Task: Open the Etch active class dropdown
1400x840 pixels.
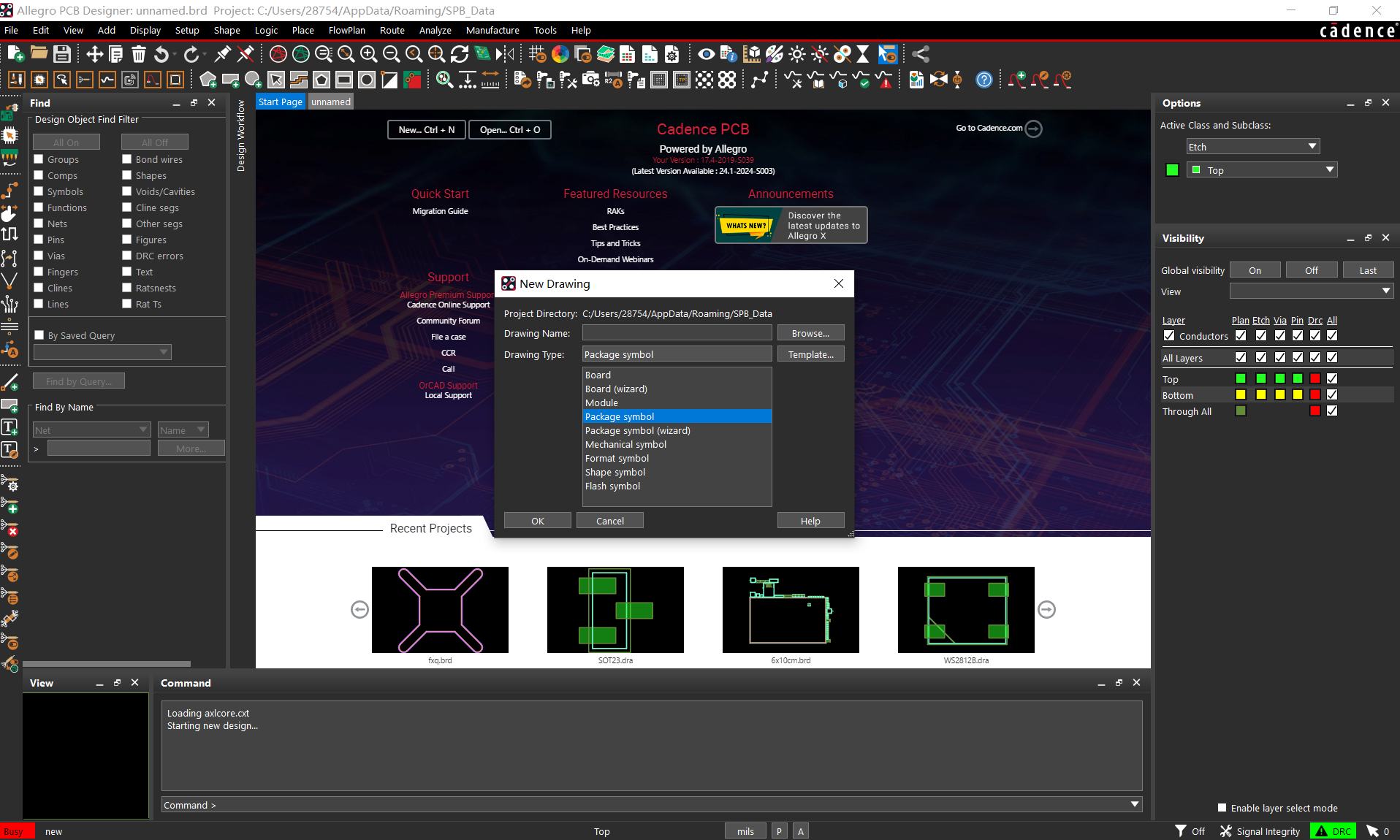Action: point(1253,147)
